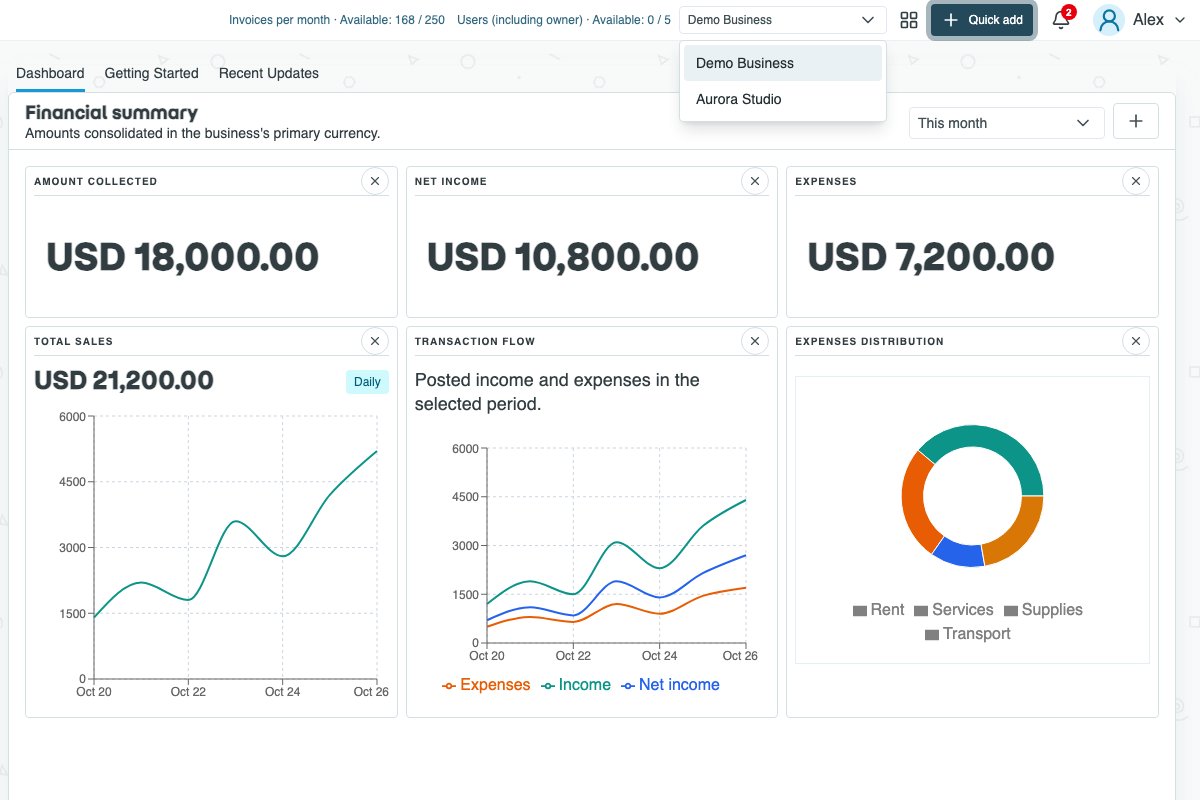This screenshot has width=1200, height=800.
Task: Click the USD 7,200.00 expenses value
Action: coord(931,257)
